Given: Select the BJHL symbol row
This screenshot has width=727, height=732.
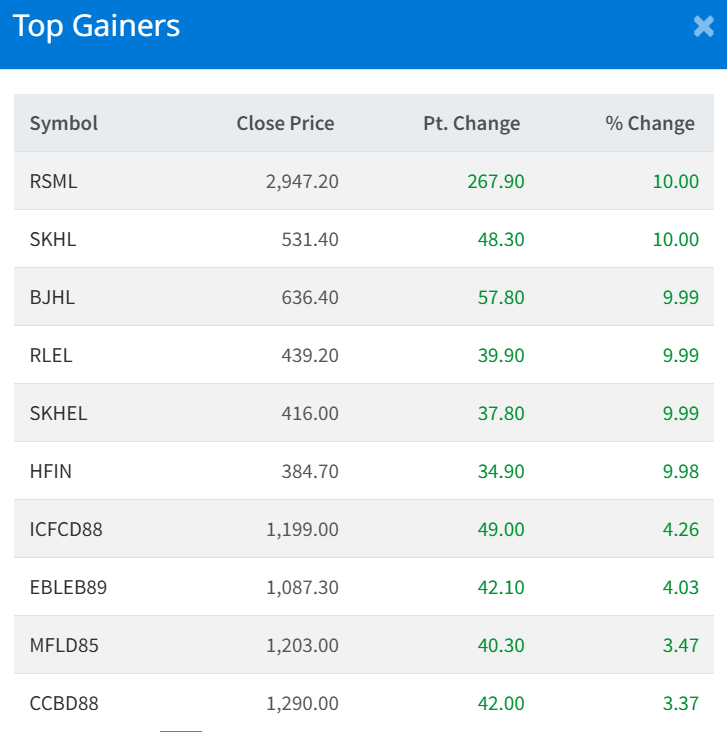Looking at the screenshot, I should 52,297.
